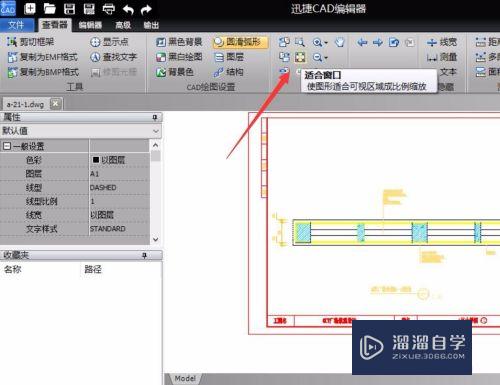Close the a-21-1.dwg tab

(x=55, y=104)
